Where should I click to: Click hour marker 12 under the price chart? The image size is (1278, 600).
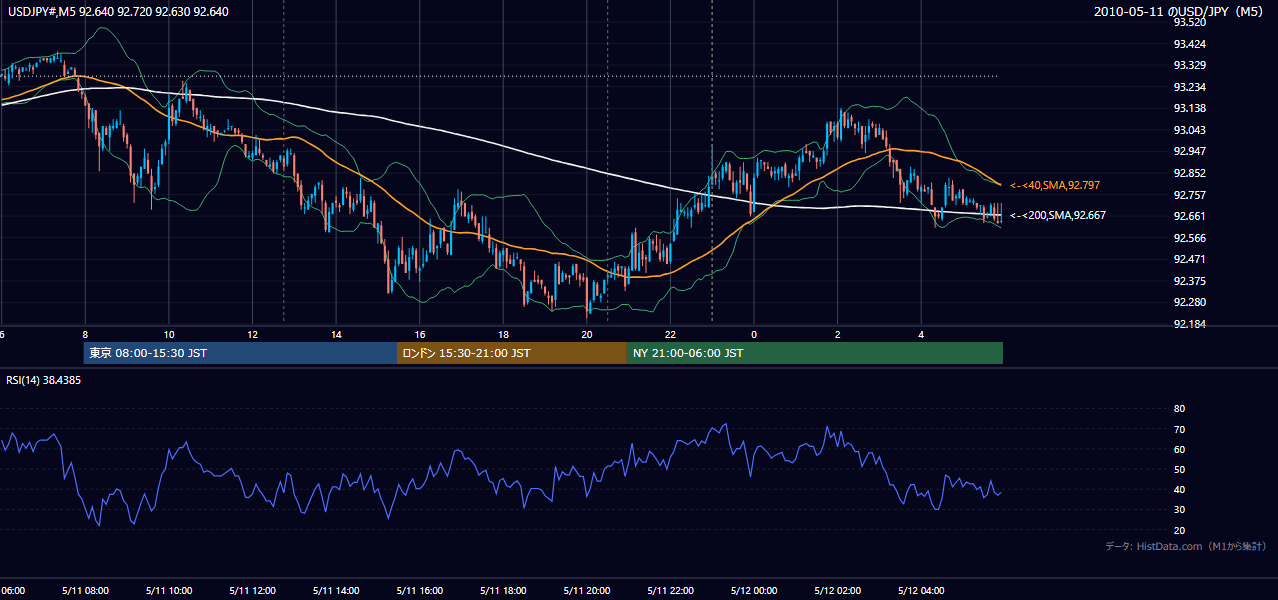pyautogui.click(x=252, y=334)
